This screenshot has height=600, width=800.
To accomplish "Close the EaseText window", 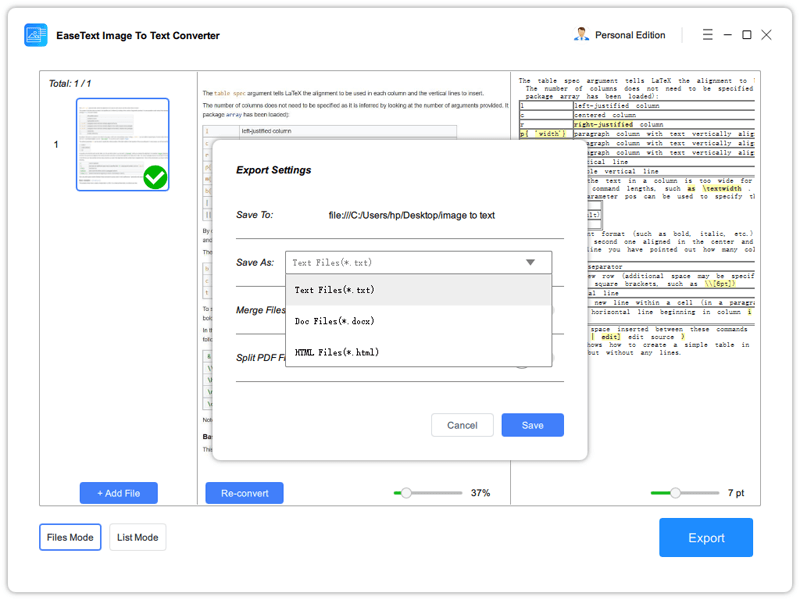I will tap(766, 35).
